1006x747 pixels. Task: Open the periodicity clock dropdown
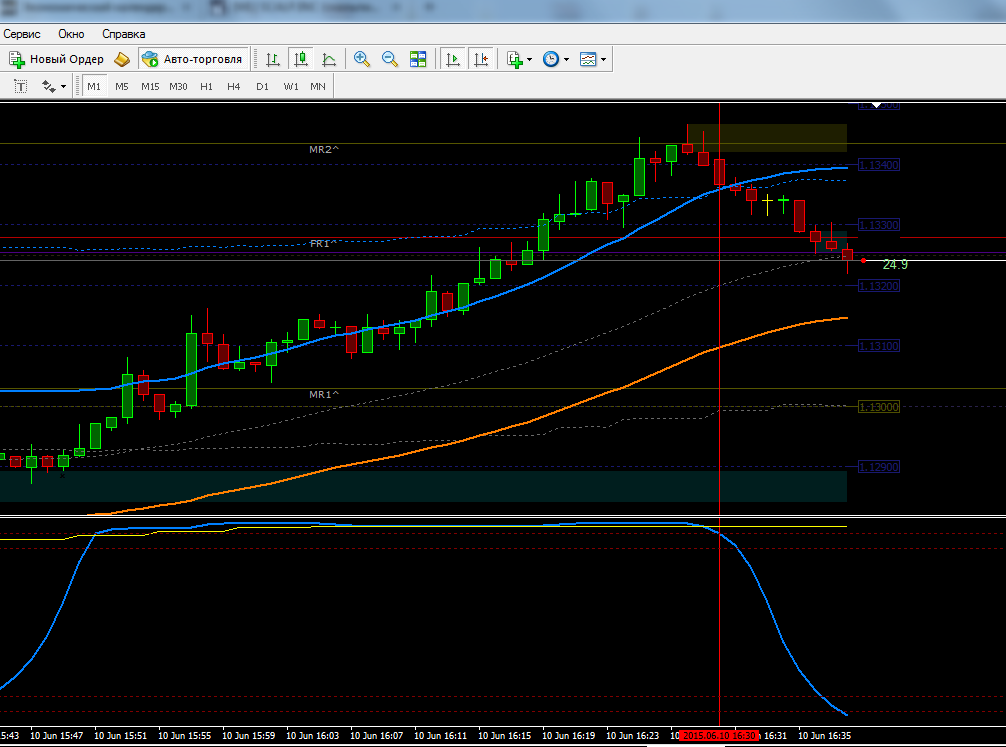pyautogui.click(x=556, y=59)
